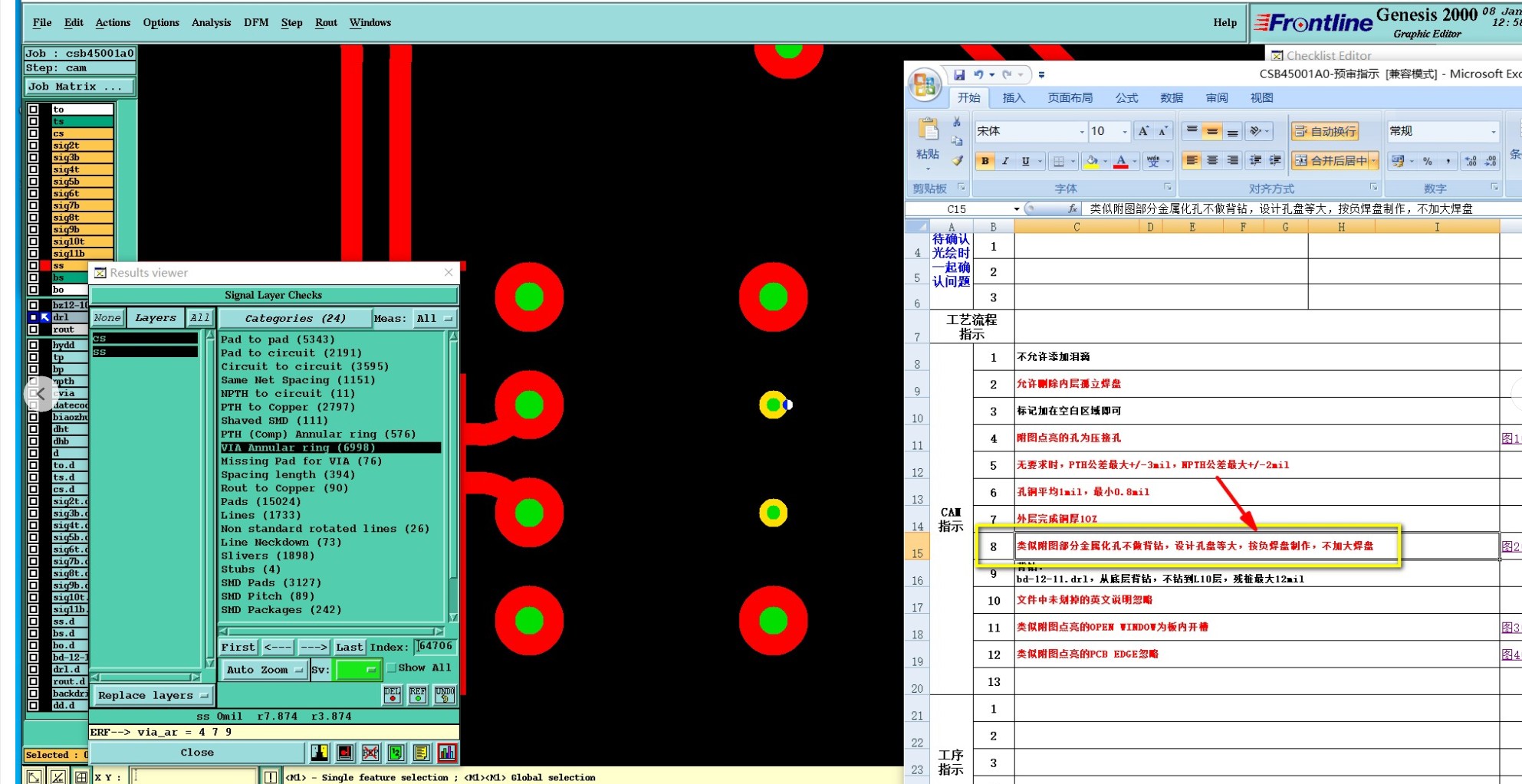Open the number format dropdown 常规
The width and height of the screenshot is (1522, 784).
(1493, 132)
